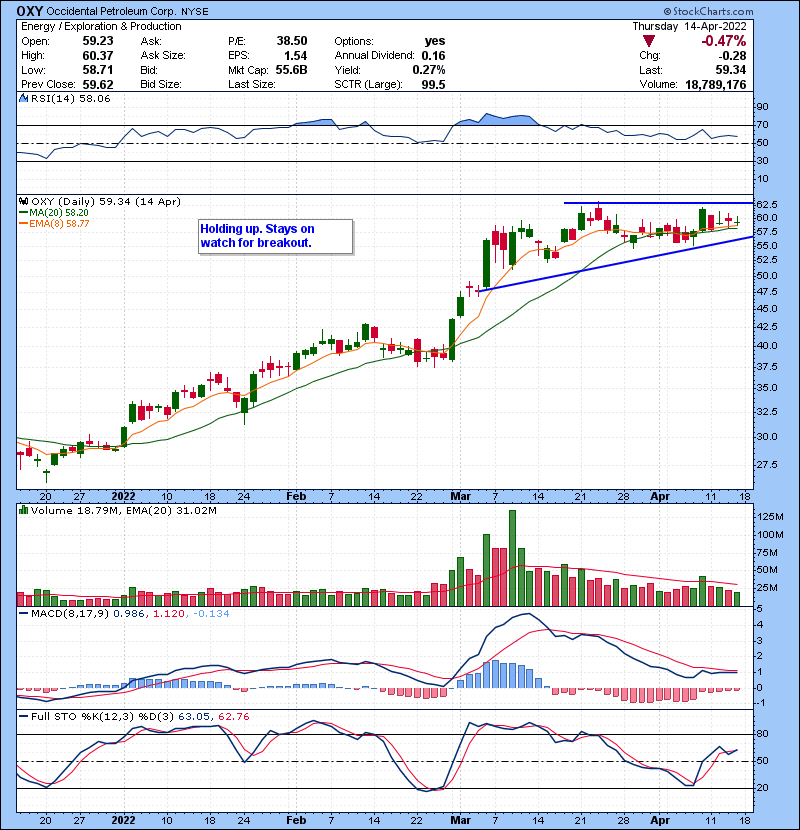Click the Mkt Cap value 55.6B

(292, 70)
